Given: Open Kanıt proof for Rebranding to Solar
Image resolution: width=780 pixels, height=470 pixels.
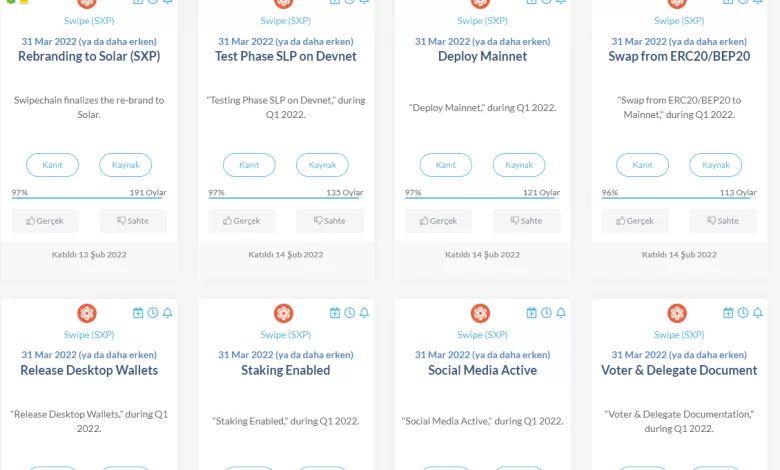Looking at the screenshot, I should [x=52, y=165].
